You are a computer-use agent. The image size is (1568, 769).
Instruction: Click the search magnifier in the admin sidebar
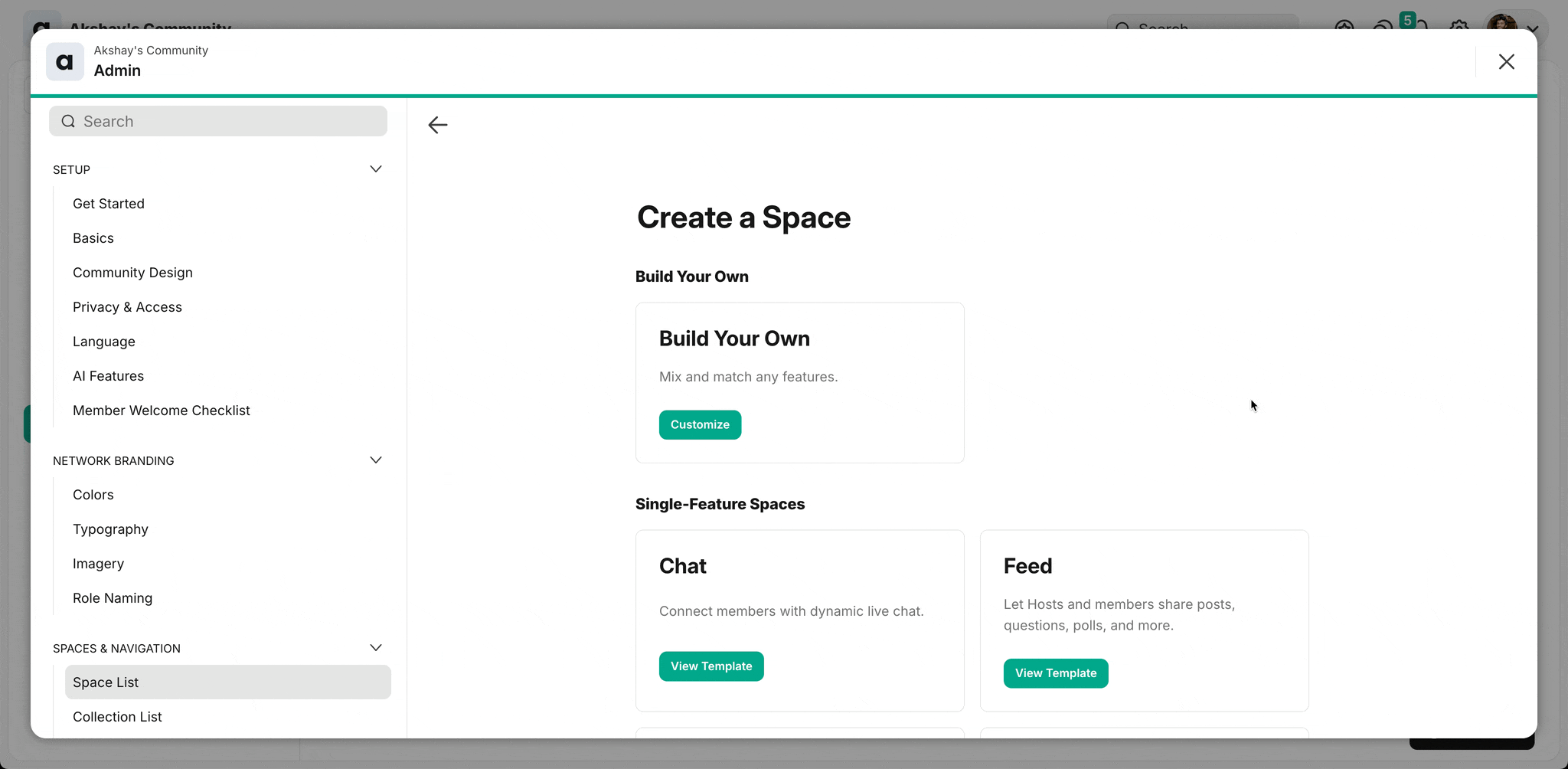click(x=67, y=121)
